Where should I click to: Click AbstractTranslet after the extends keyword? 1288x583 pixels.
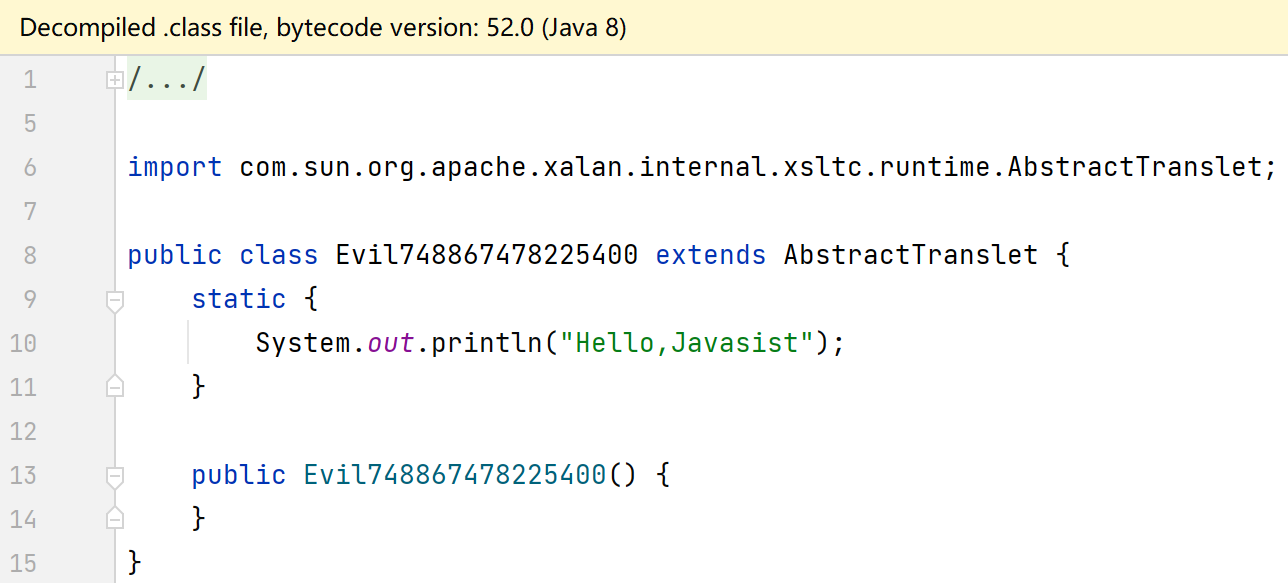tap(910, 255)
